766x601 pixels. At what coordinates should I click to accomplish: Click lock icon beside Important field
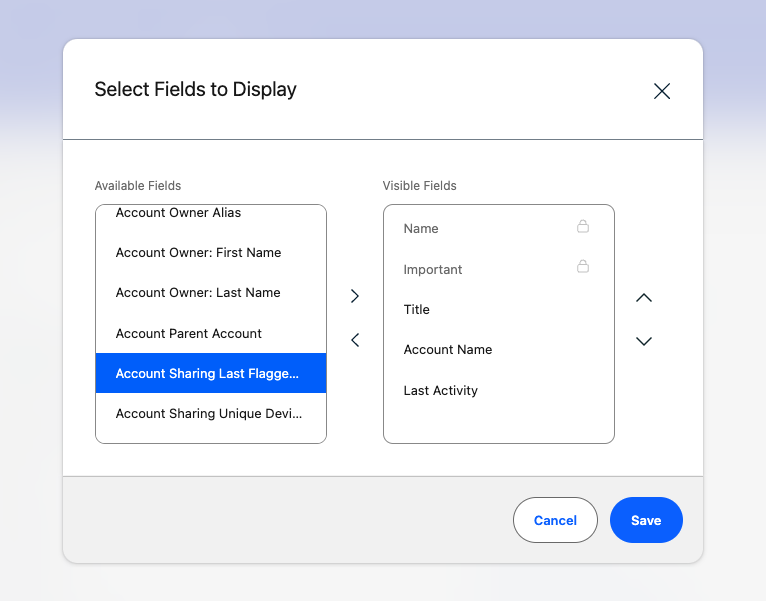point(583,266)
